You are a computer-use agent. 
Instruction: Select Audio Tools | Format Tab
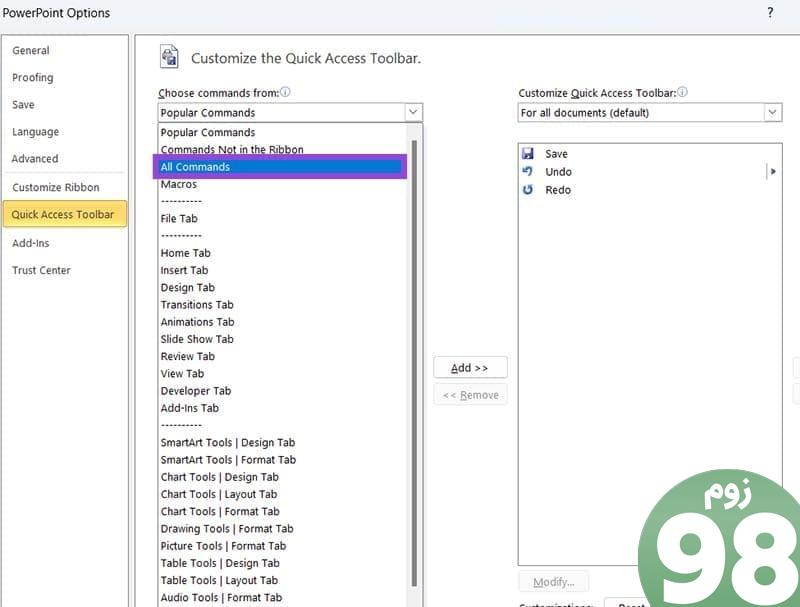pos(283,598)
